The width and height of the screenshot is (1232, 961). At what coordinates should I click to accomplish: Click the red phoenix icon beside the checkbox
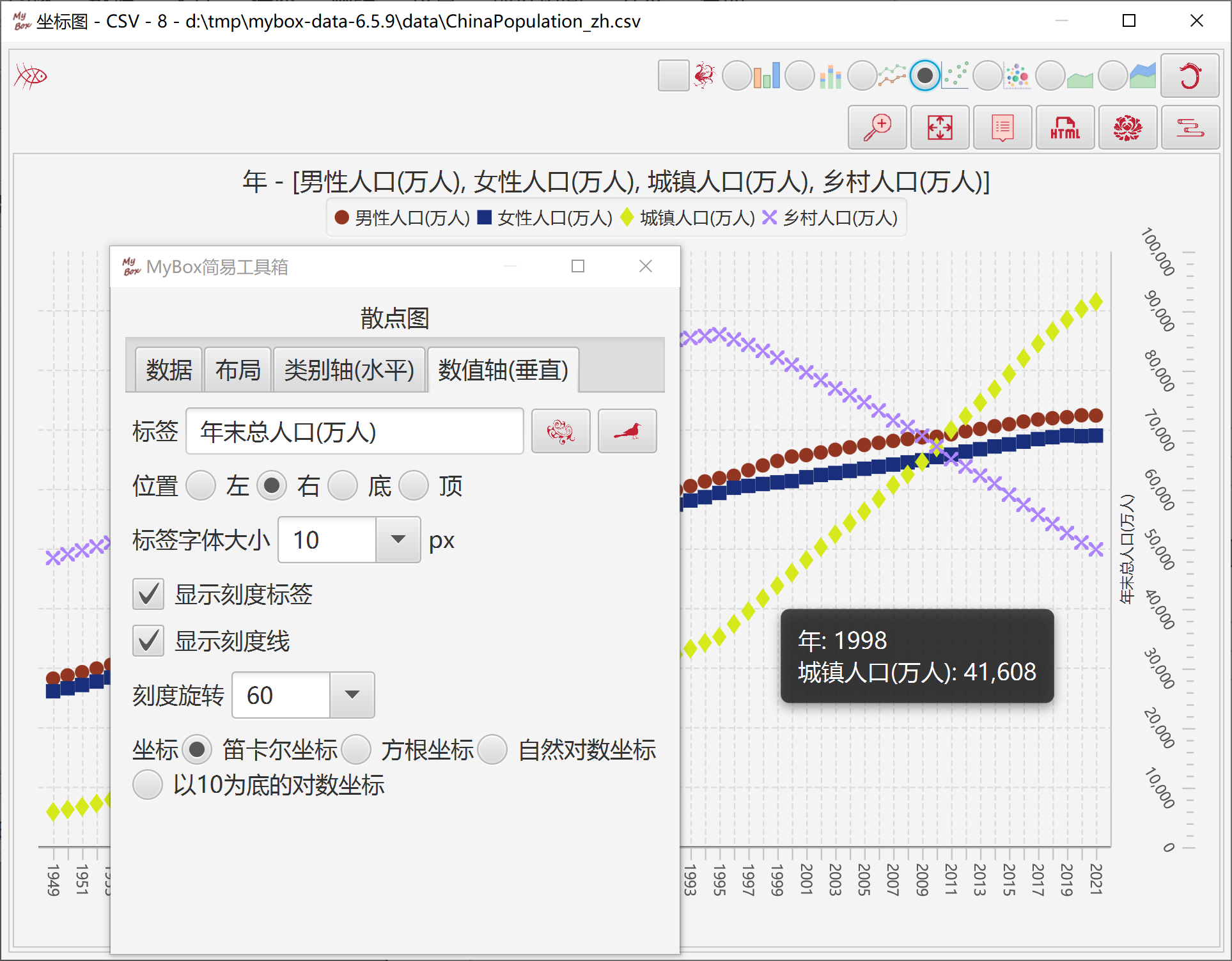tap(705, 75)
